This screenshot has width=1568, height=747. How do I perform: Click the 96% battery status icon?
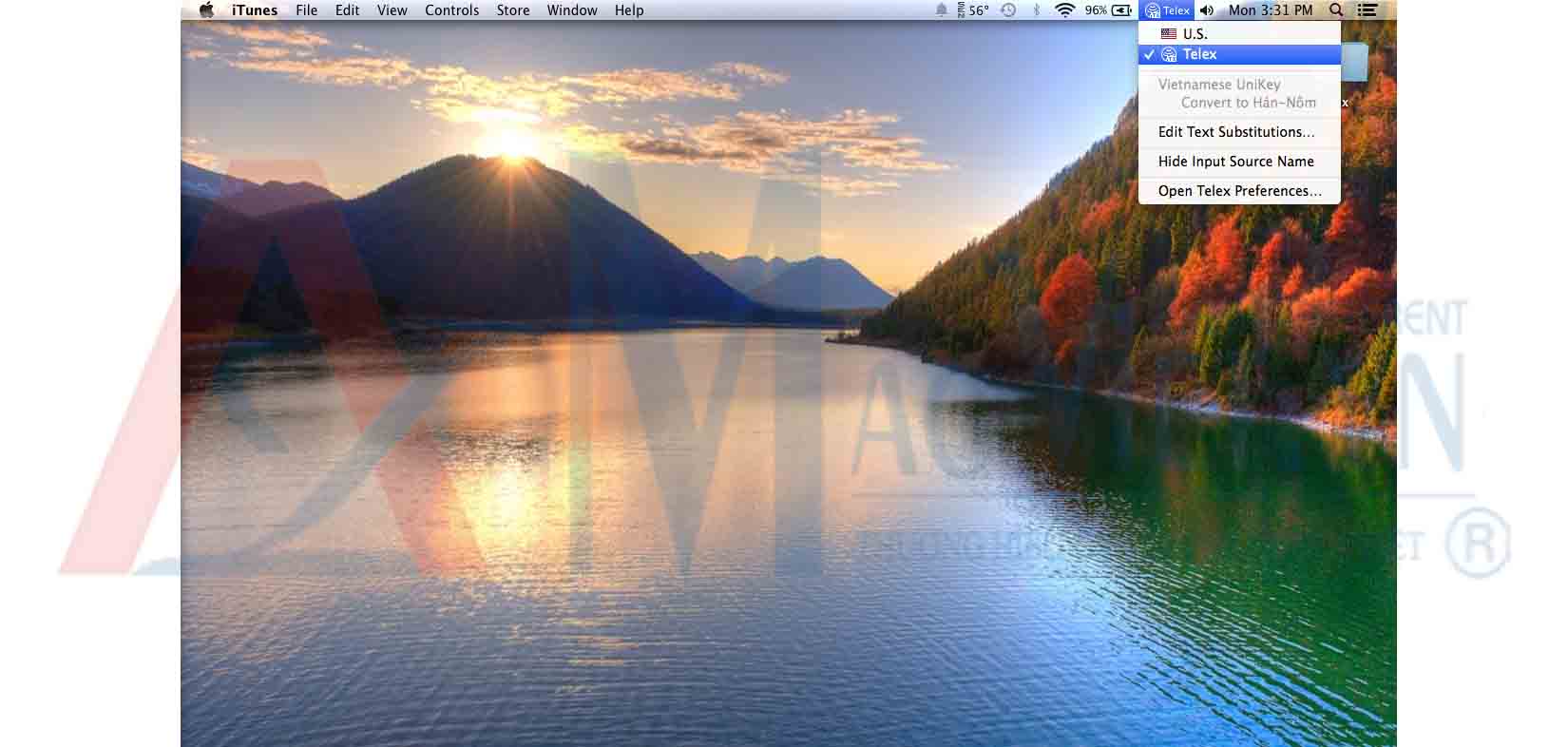[1108, 10]
